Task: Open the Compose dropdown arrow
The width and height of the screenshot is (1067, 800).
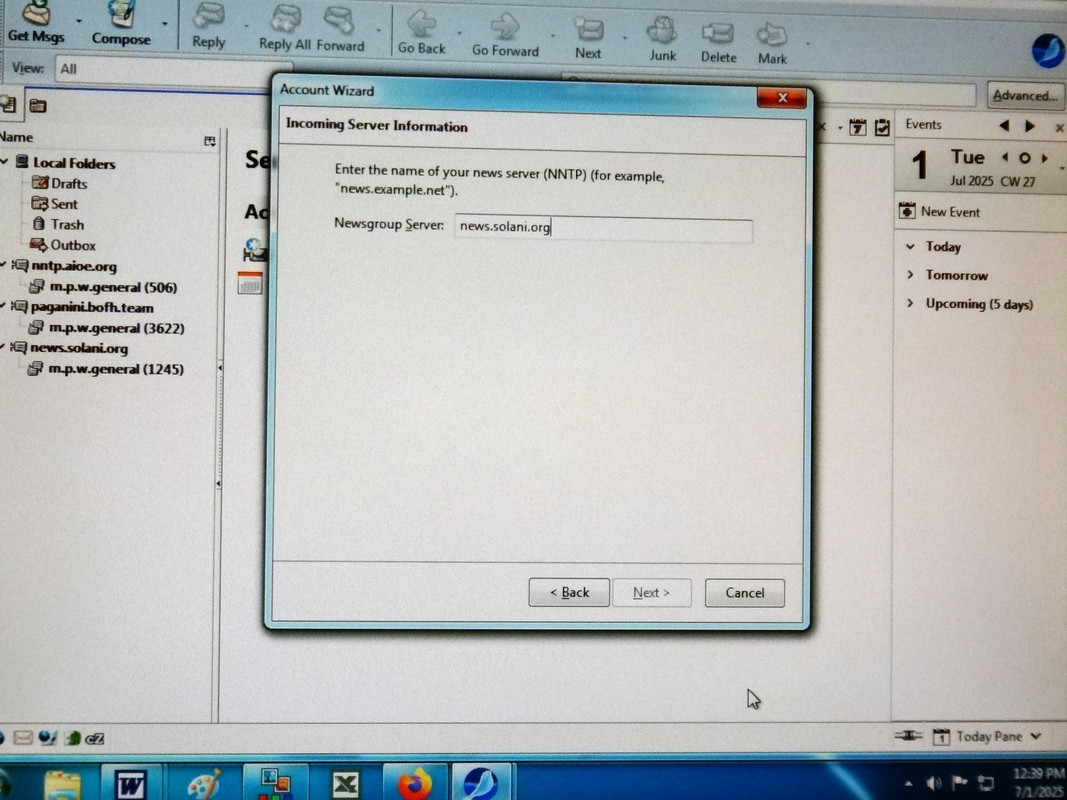Action: 165,23
